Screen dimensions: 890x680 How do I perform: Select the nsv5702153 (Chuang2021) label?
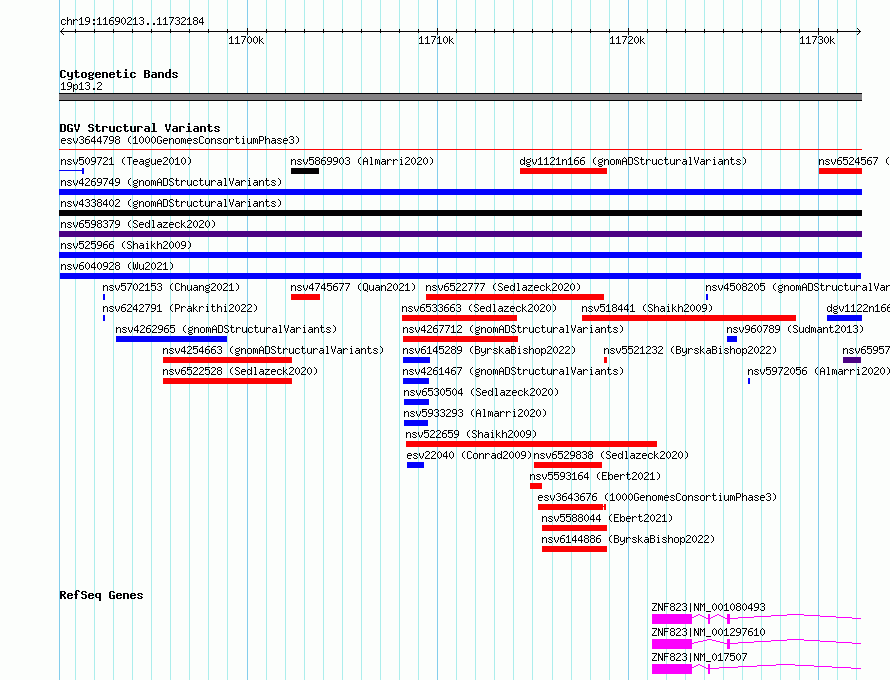[171, 287]
